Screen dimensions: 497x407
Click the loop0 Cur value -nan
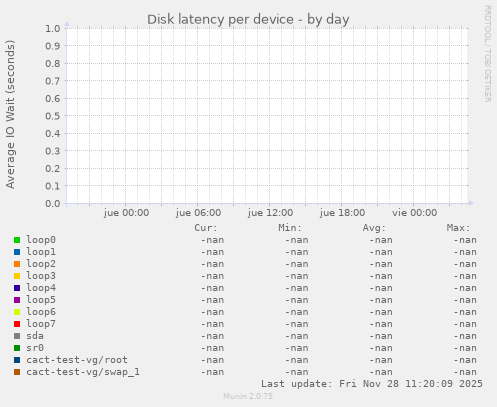212,240
